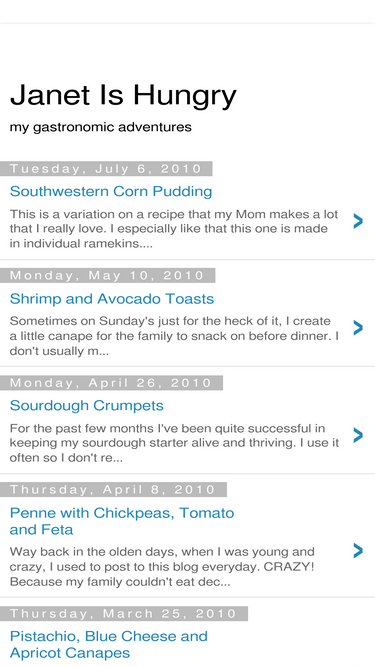Click the 'my gastronomic adventures' subtitle
This screenshot has height=667, width=375.
(x=101, y=127)
